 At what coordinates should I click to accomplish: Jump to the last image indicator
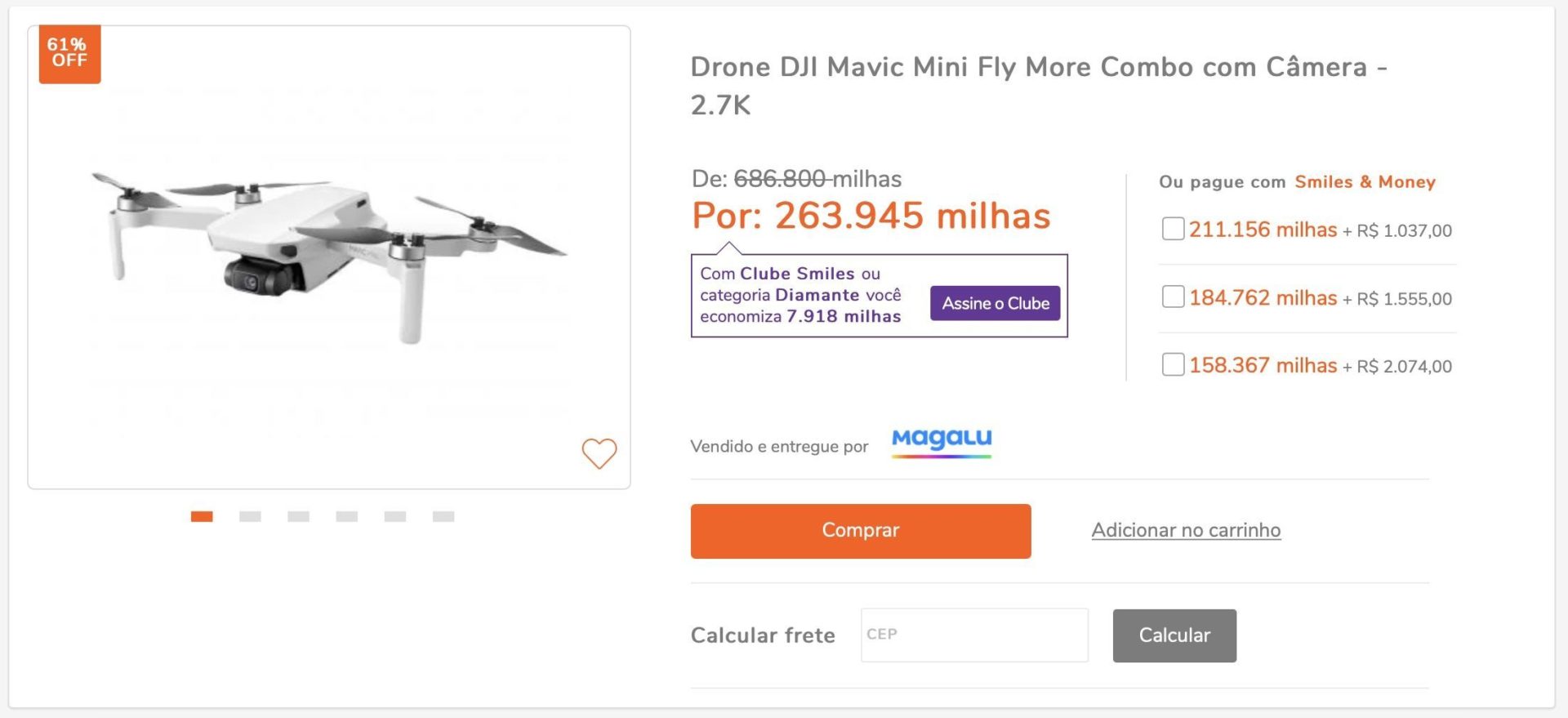(443, 516)
